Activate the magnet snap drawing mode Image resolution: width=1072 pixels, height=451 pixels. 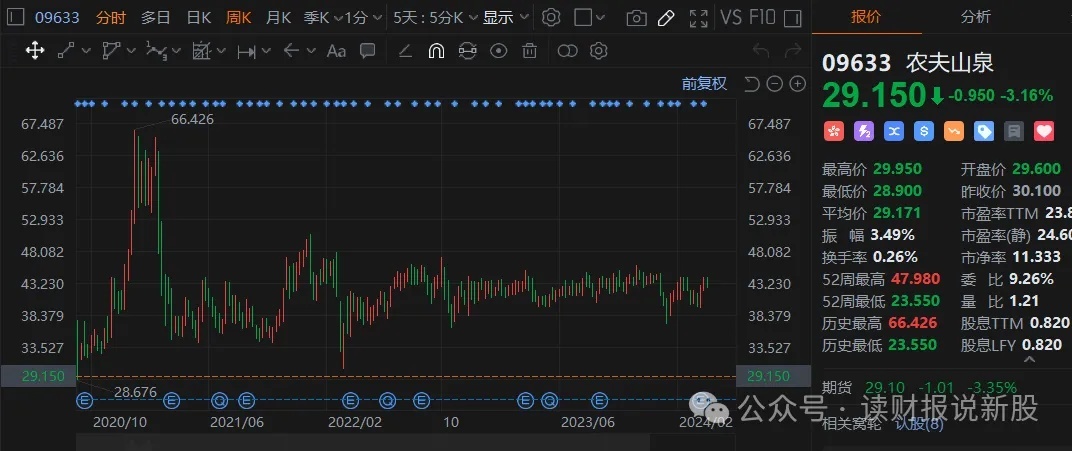436,51
